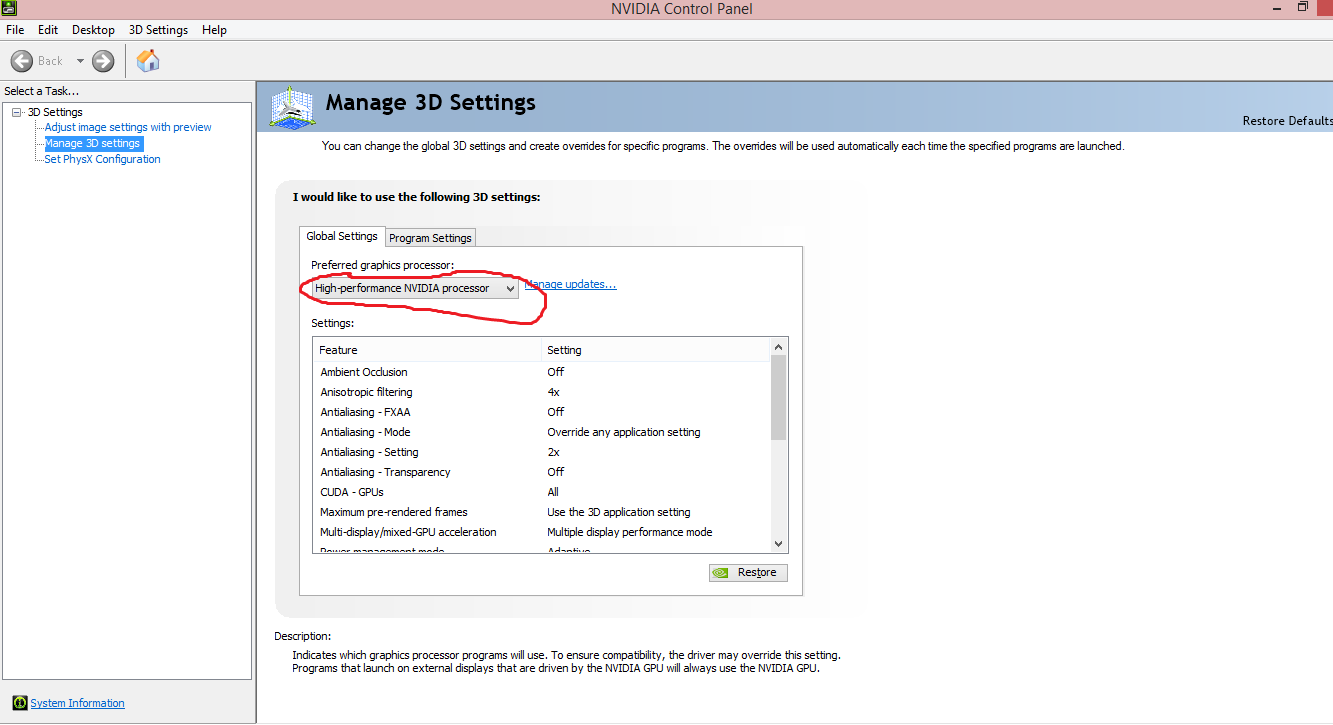Click the Feature column header

(427, 350)
